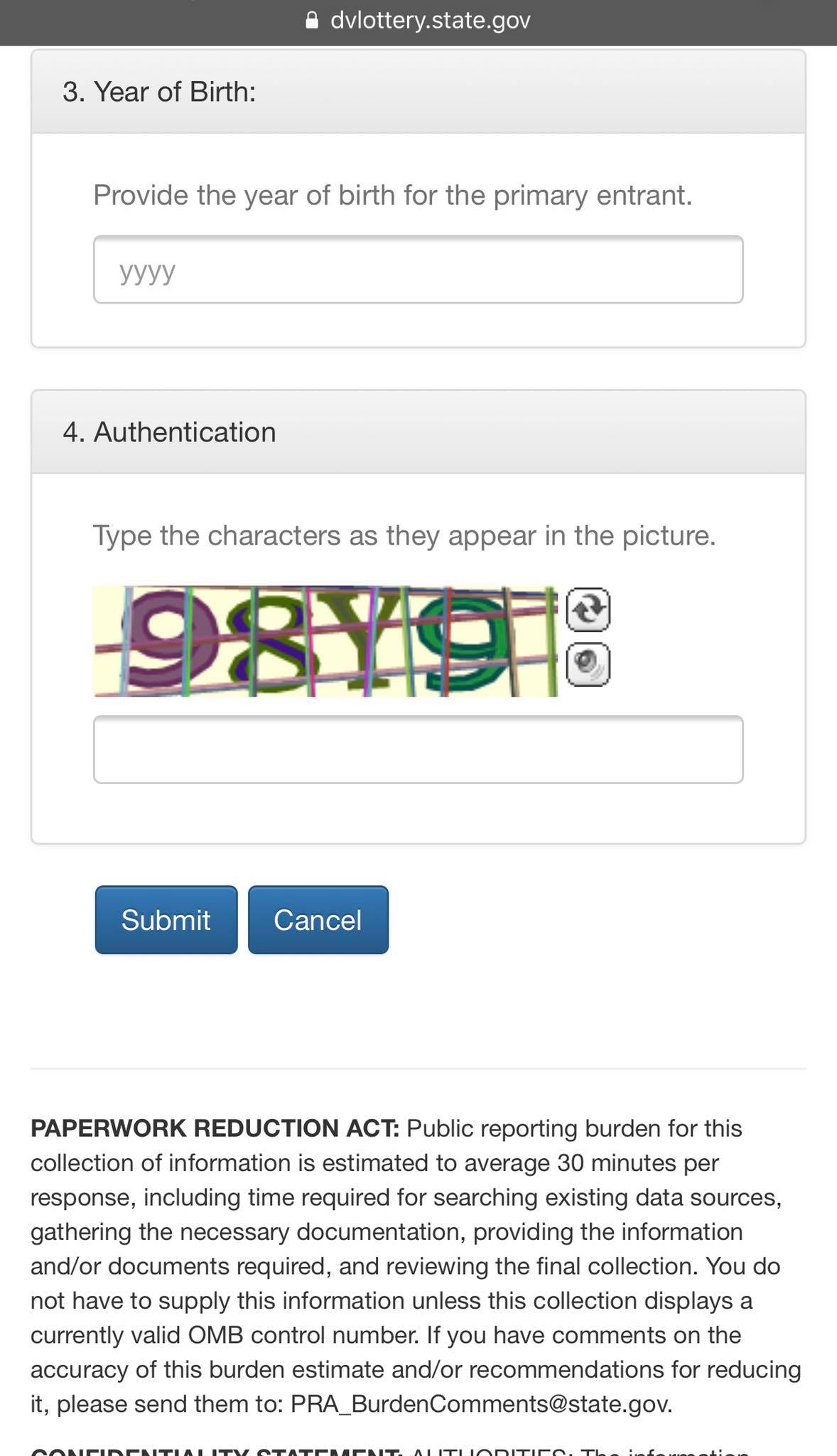The height and width of the screenshot is (1456, 837).
Task: Focus the yyyy year of birth field
Action: (418, 270)
